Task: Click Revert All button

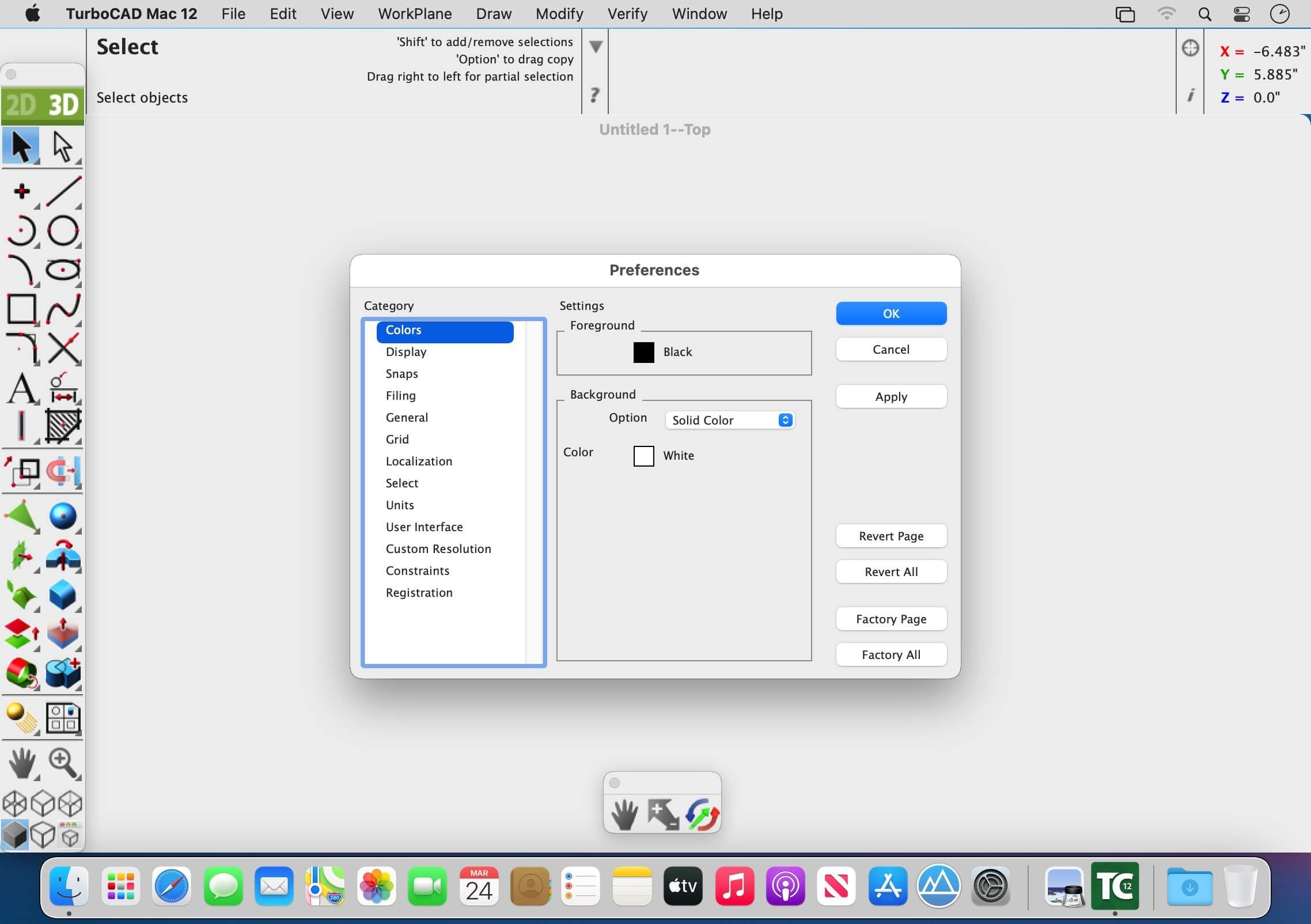Action: (x=891, y=571)
